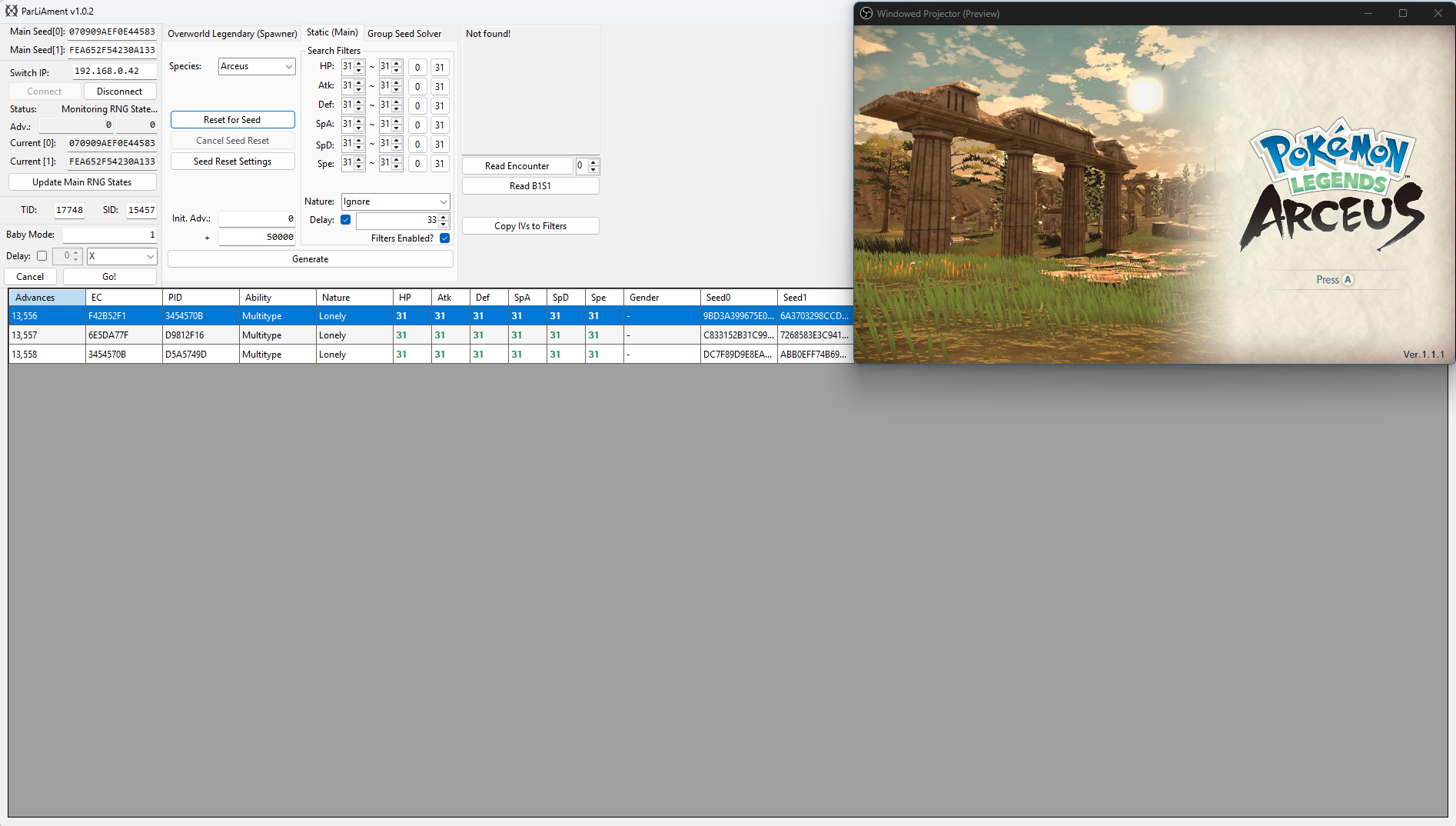Click the Switch IP input field
This screenshot has height=826, width=1456.
(x=115, y=72)
